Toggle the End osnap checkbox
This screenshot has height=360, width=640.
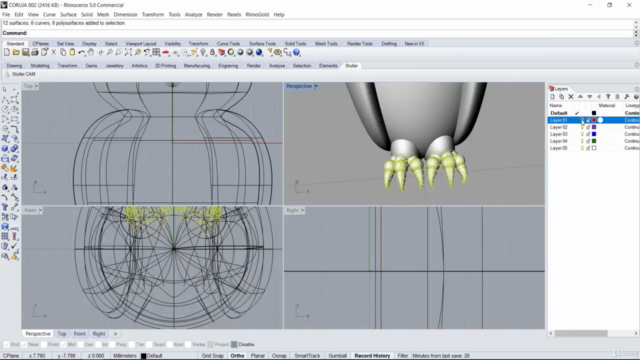click(6, 344)
